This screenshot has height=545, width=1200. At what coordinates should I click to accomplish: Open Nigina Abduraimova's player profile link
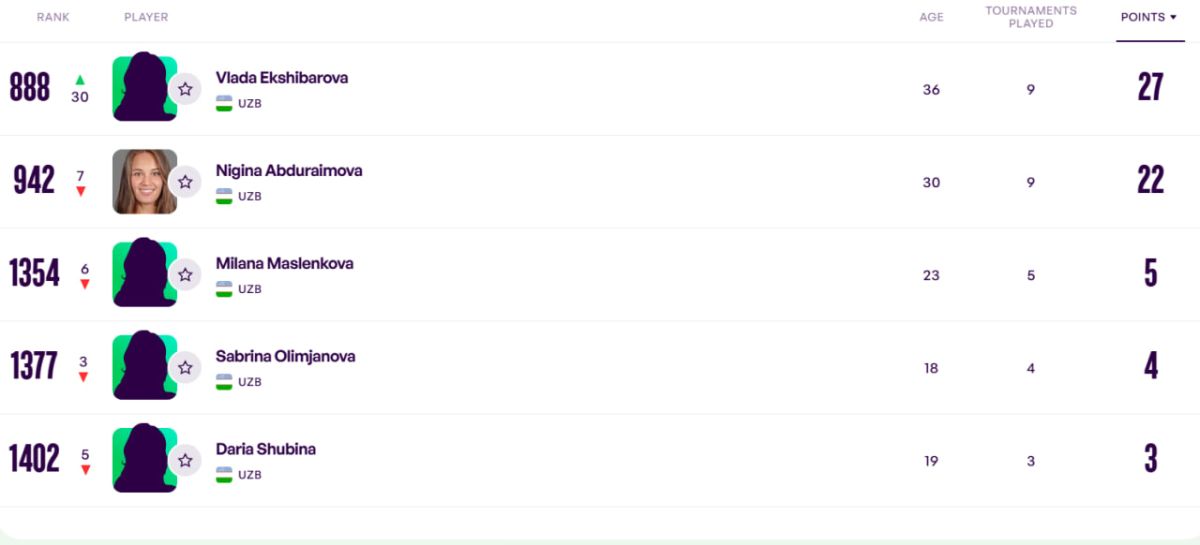pyautogui.click(x=289, y=171)
